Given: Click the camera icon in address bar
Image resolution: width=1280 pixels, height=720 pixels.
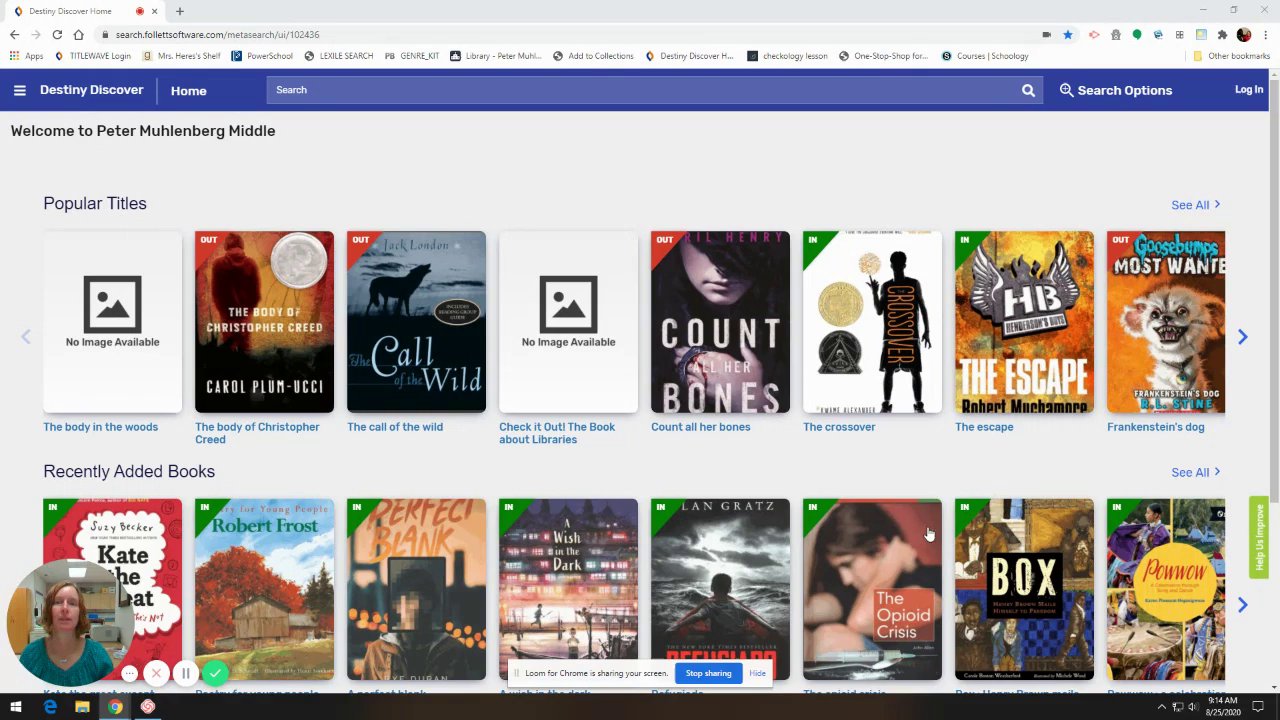Looking at the screenshot, I should pos(1047,35).
